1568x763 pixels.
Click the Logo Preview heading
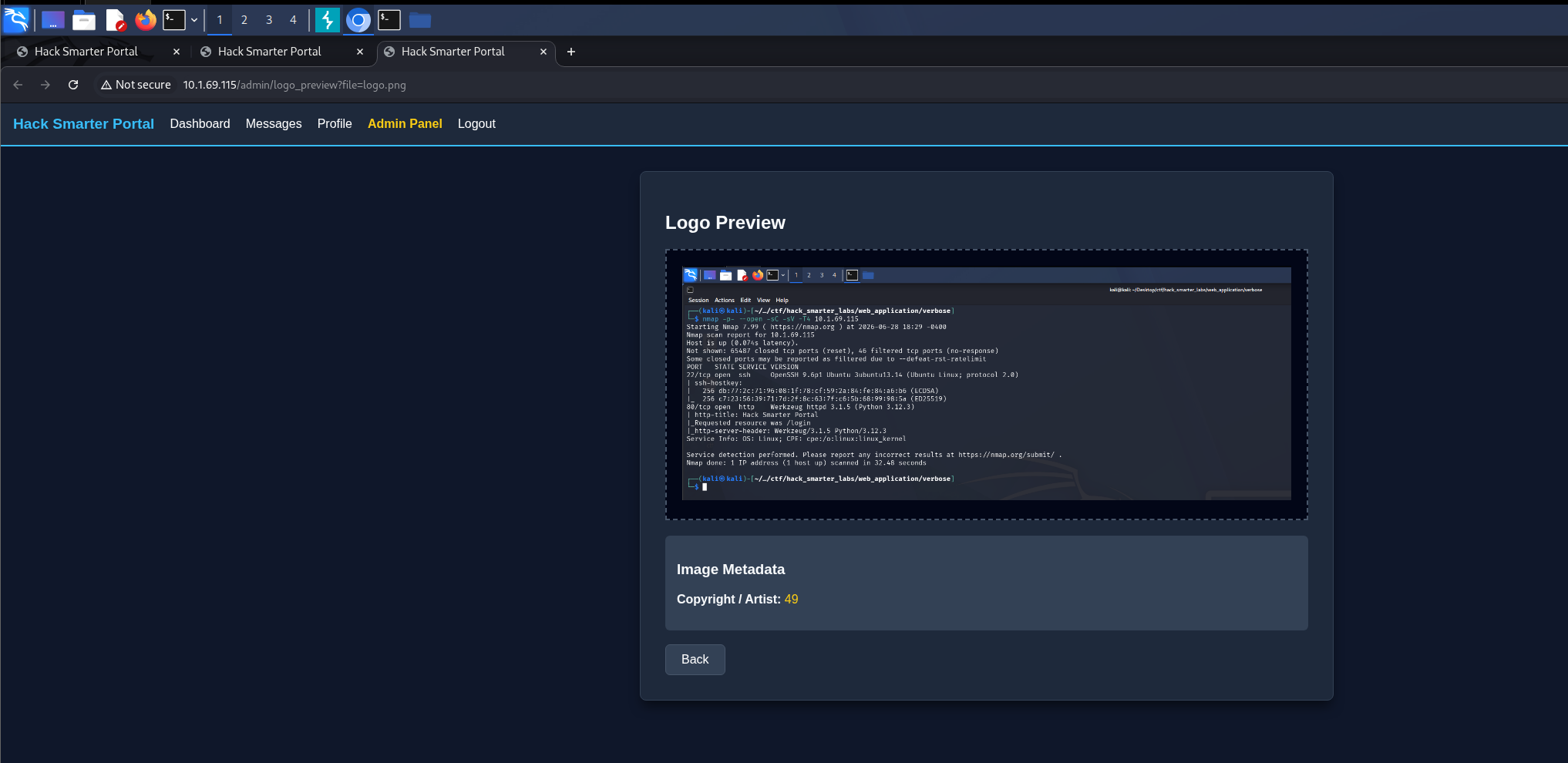(x=725, y=223)
